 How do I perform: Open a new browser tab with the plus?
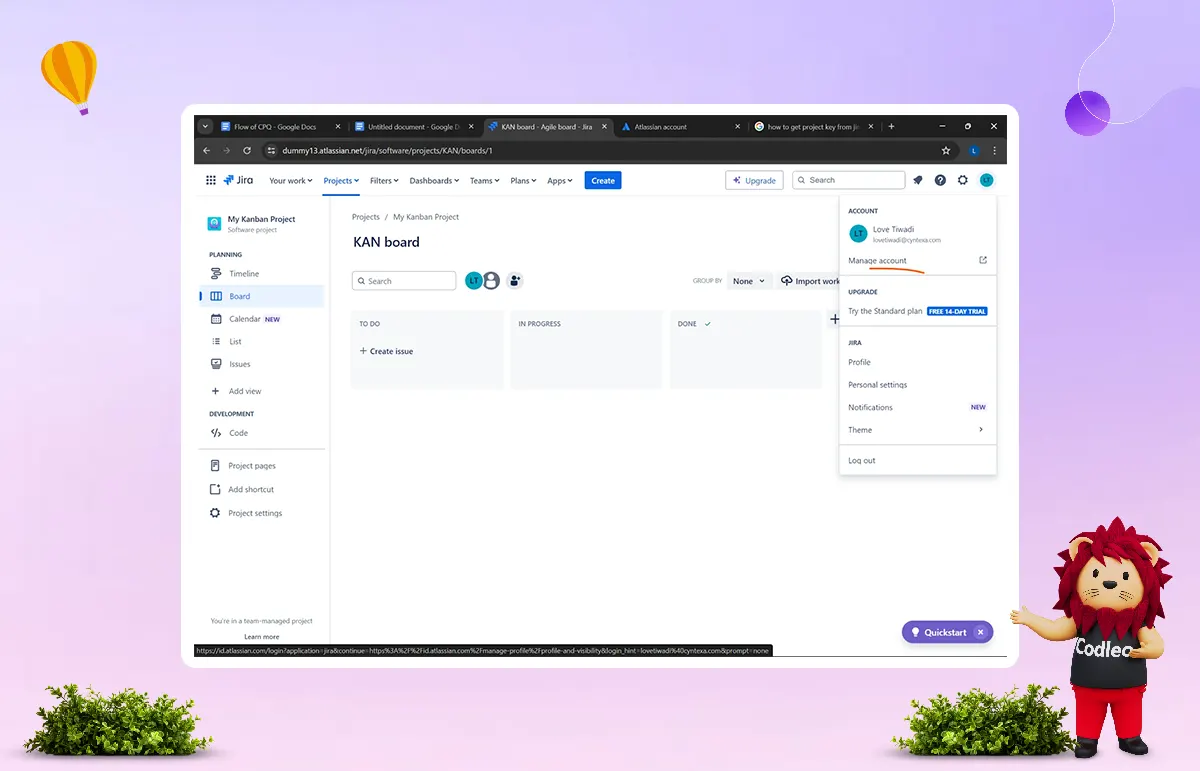[x=891, y=127]
